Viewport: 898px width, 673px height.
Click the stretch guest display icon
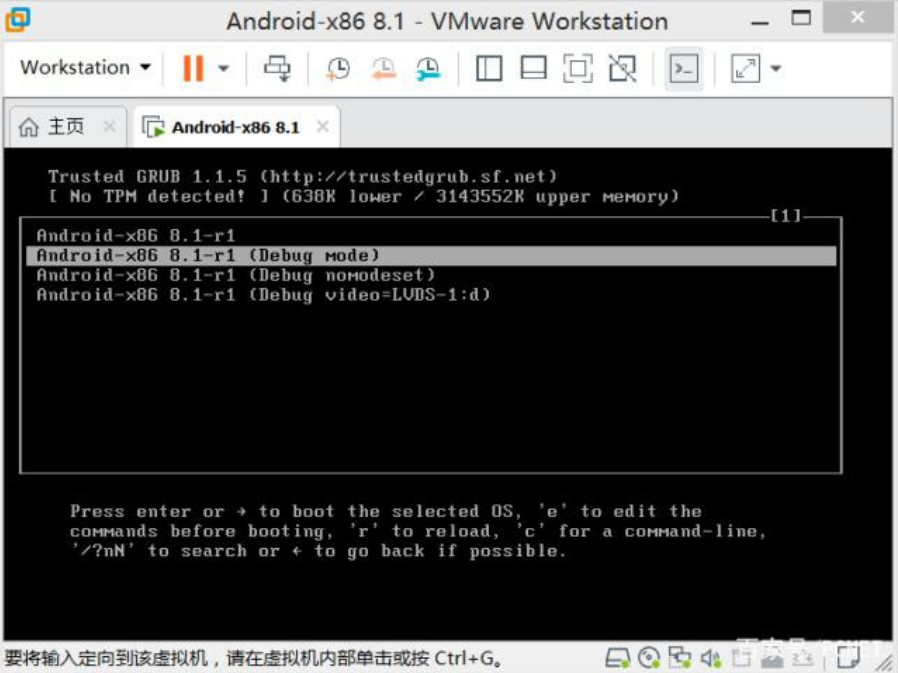click(x=745, y=68)
